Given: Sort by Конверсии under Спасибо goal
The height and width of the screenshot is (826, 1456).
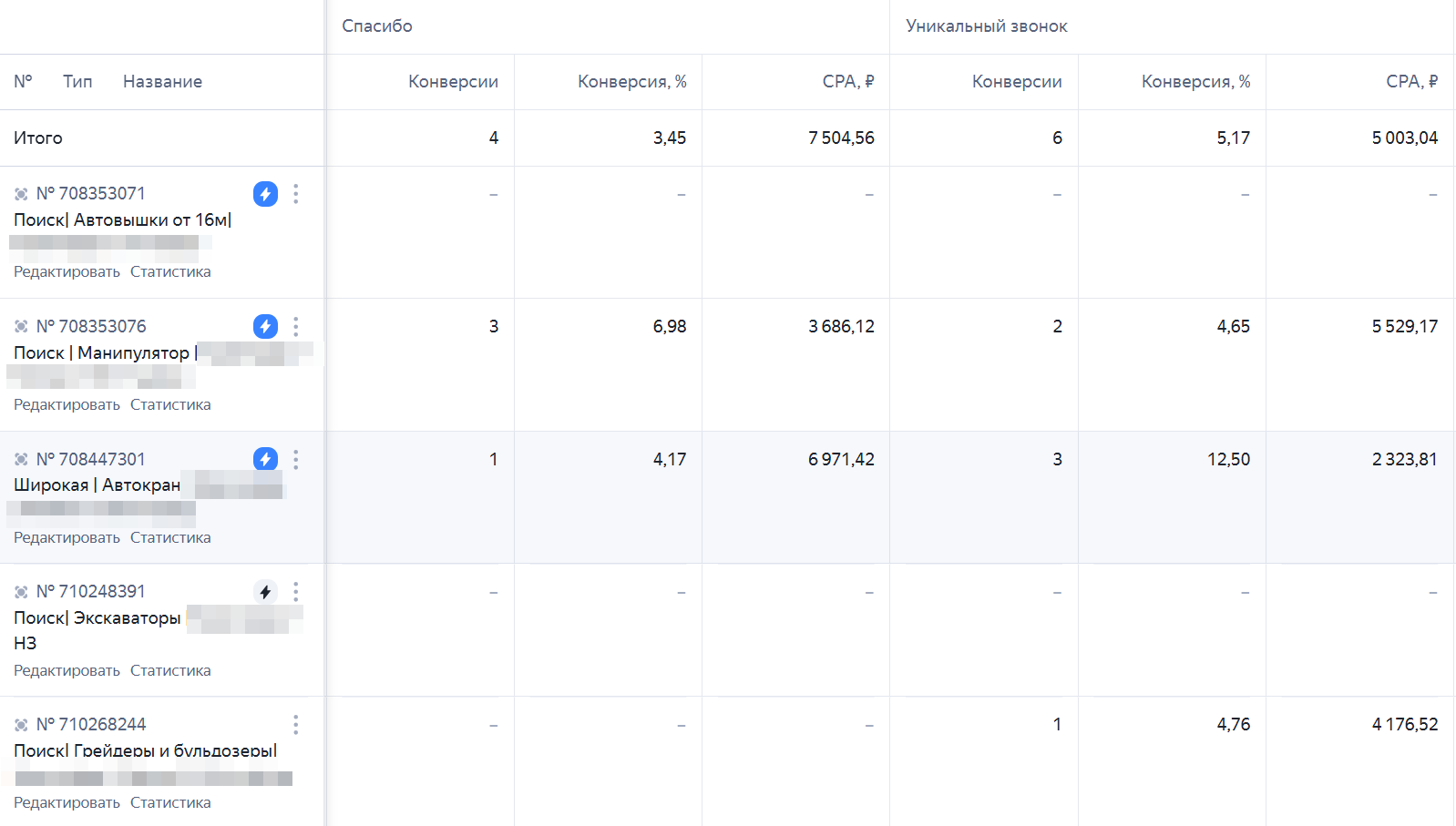Looking at the screenshot, I should click(453, 82).
